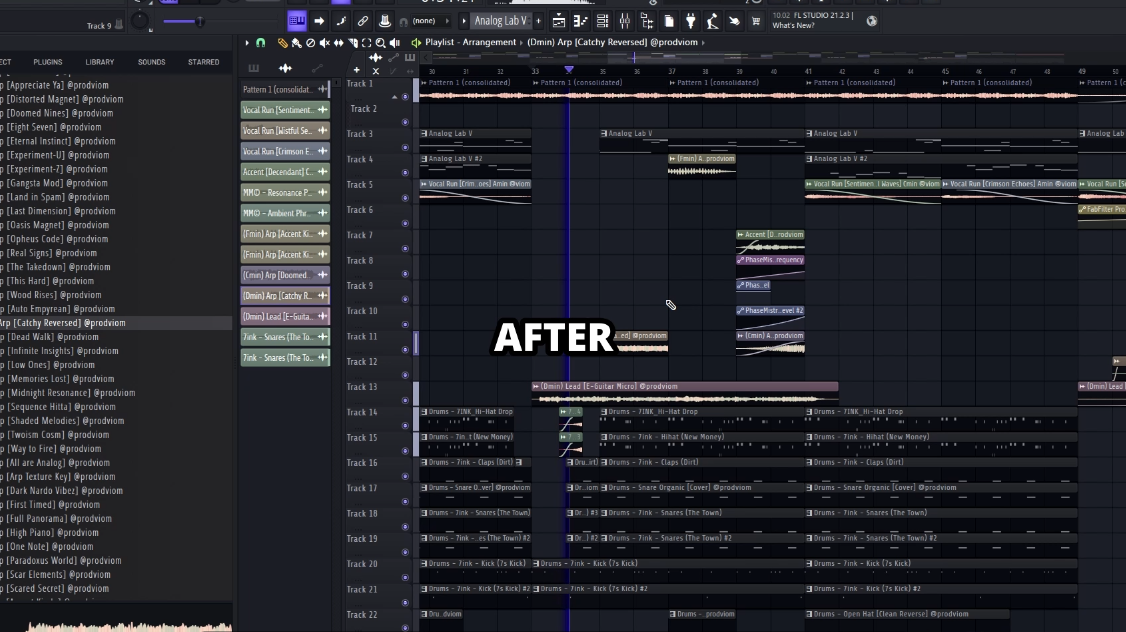This screenshot has width=1126, height=632.
Task: Click the magnet snap icon in playlist toolbar
Action: 260,43
